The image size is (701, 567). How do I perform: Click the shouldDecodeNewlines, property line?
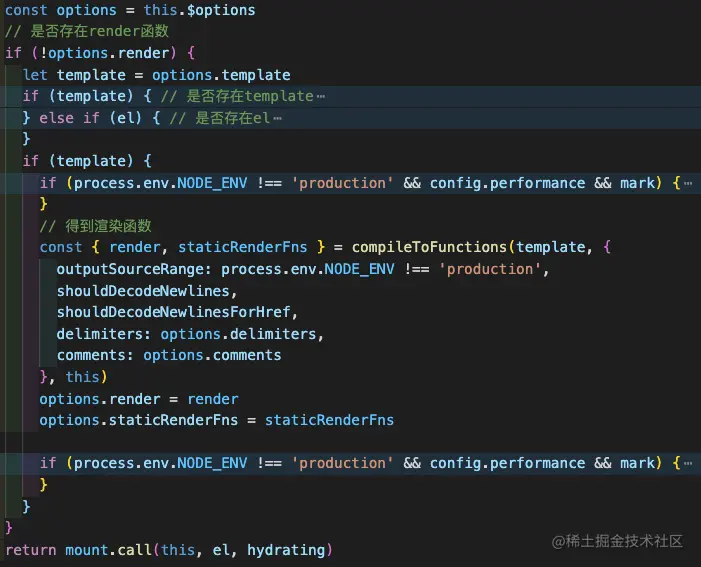(x=147, y=291)
